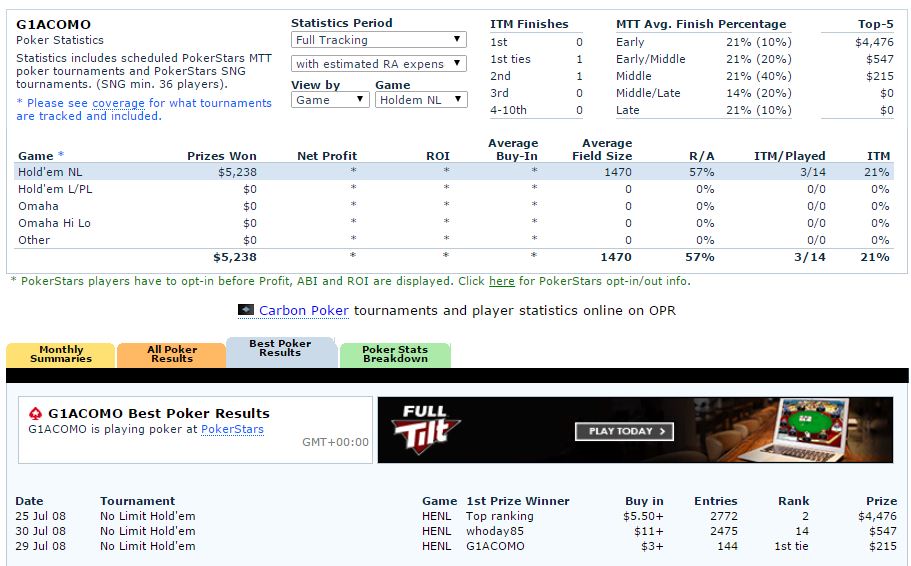This screenshot has width=911, height=566.
Task: Expand the estimated RA expenses dropdown
Action: (x=379, y=64)
